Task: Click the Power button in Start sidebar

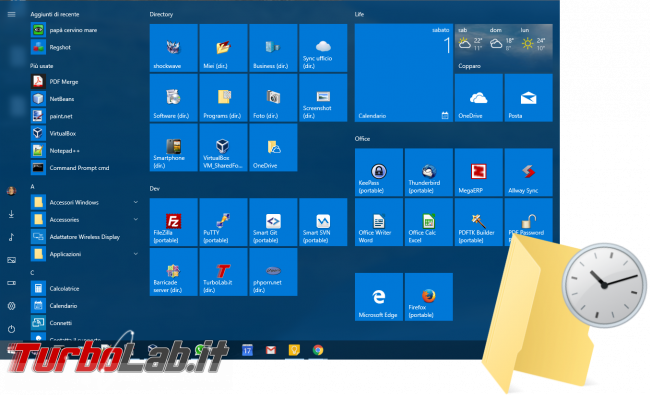Action: [x=12, y=329]
